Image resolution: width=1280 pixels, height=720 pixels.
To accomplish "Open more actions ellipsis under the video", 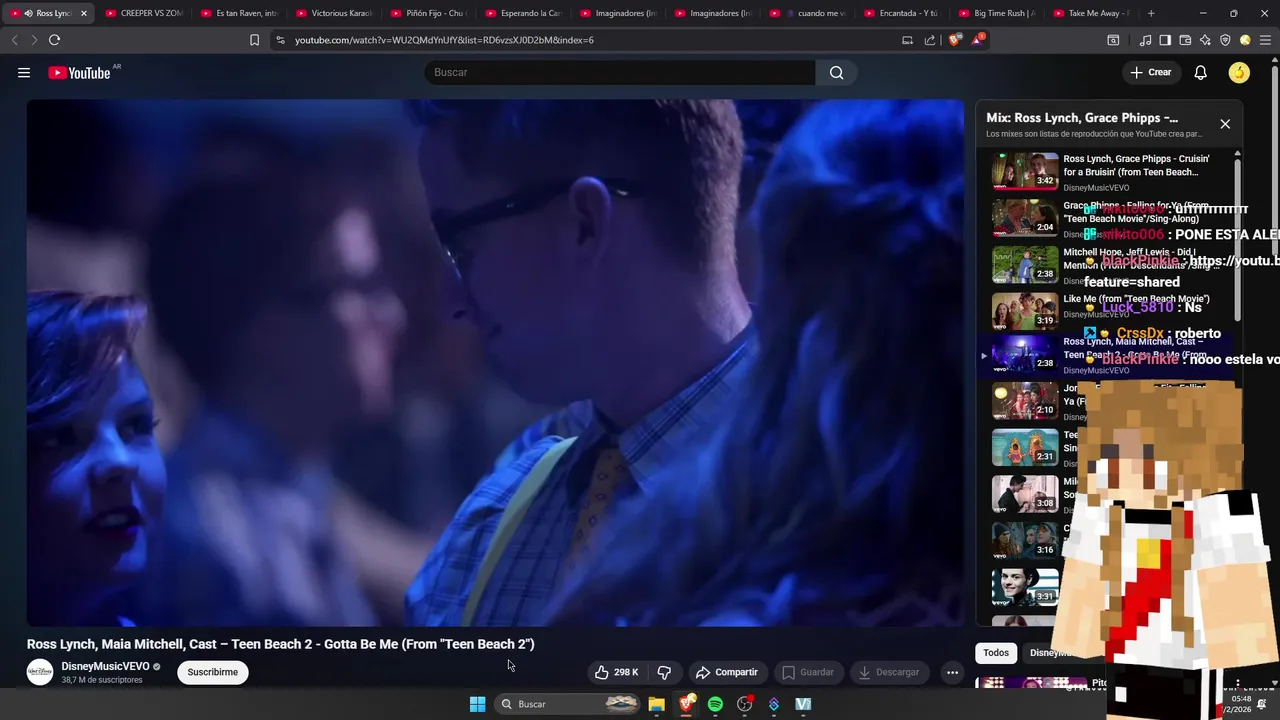I will click(952, 672).
